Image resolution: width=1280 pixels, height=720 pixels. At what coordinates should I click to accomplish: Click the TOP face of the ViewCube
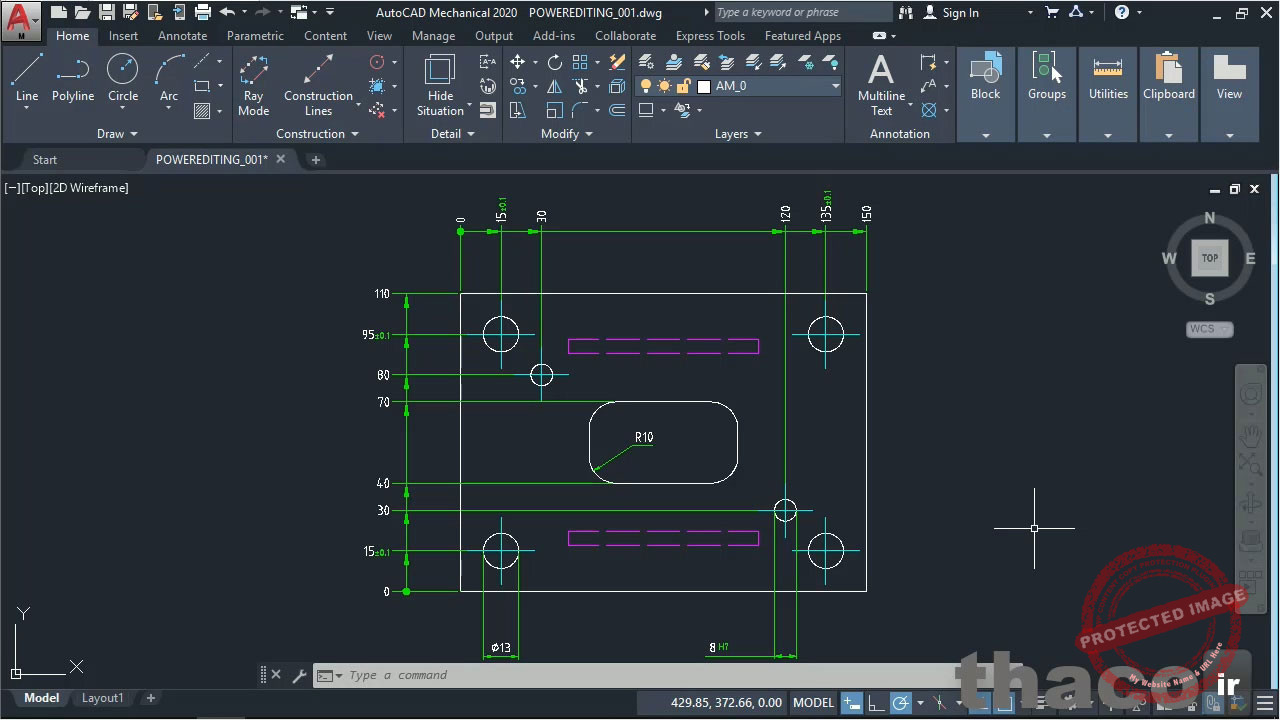(x=1209, y=258)
